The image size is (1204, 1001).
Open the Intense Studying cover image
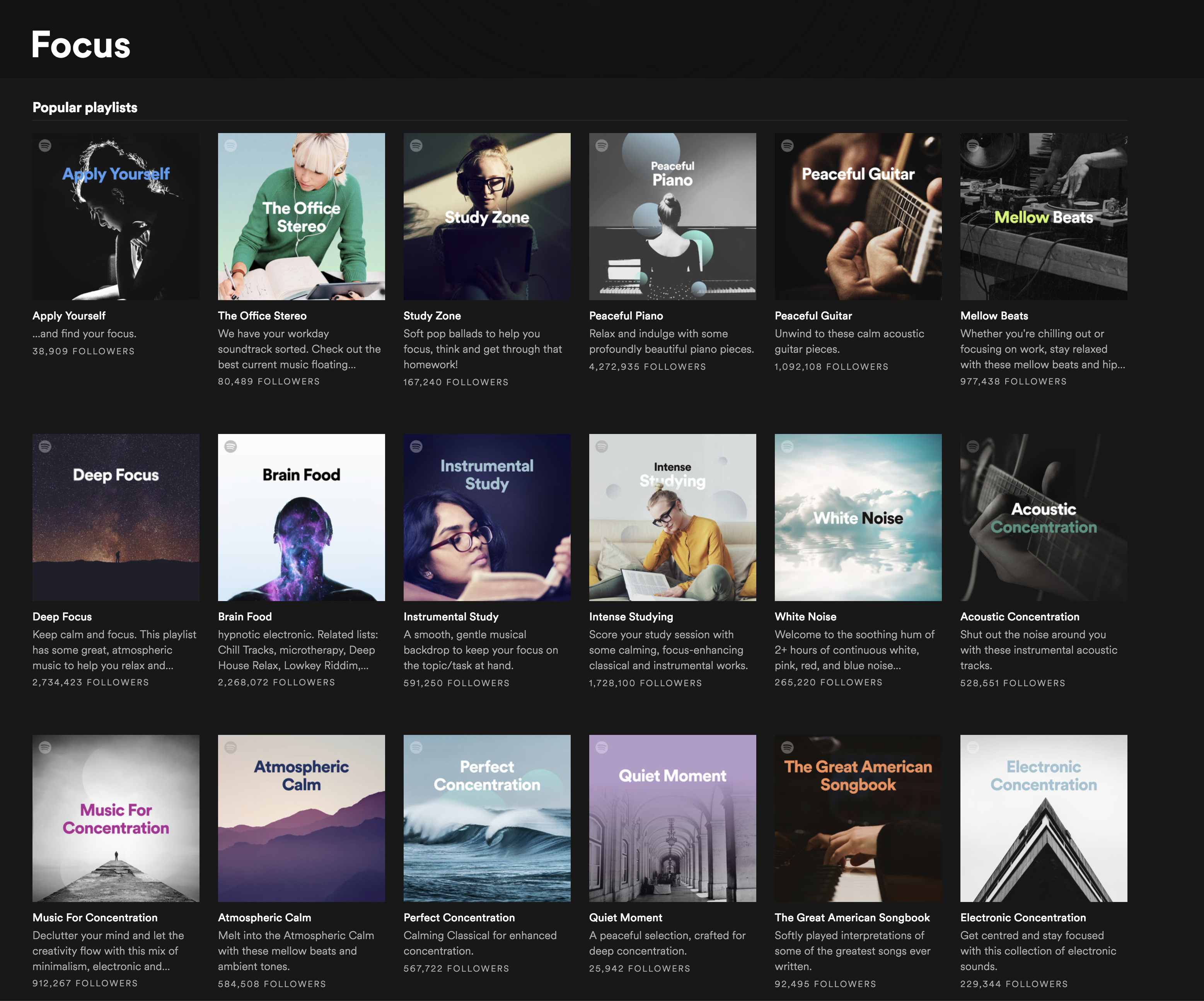672,518
